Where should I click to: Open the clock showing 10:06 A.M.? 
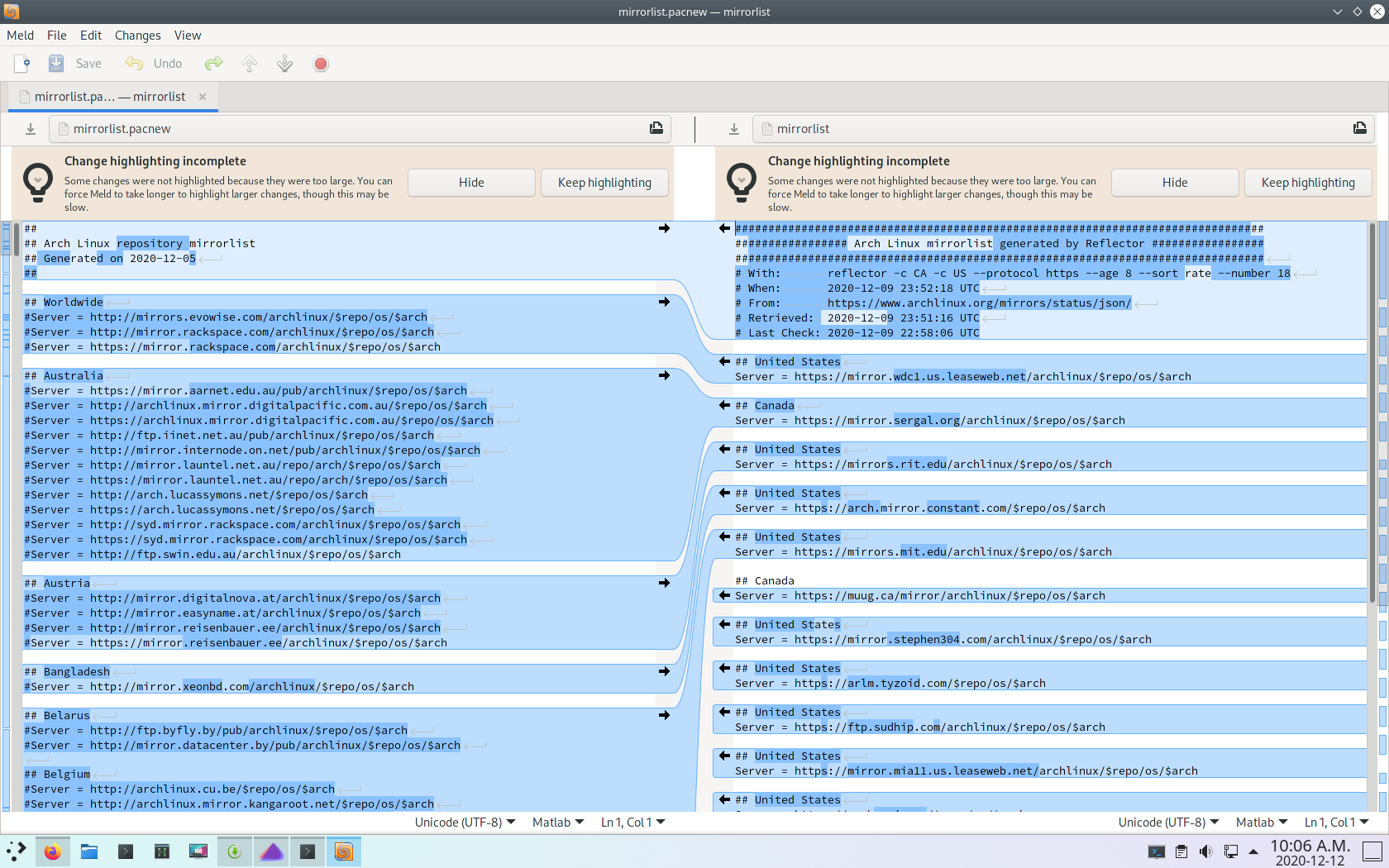coord(1310,852)
